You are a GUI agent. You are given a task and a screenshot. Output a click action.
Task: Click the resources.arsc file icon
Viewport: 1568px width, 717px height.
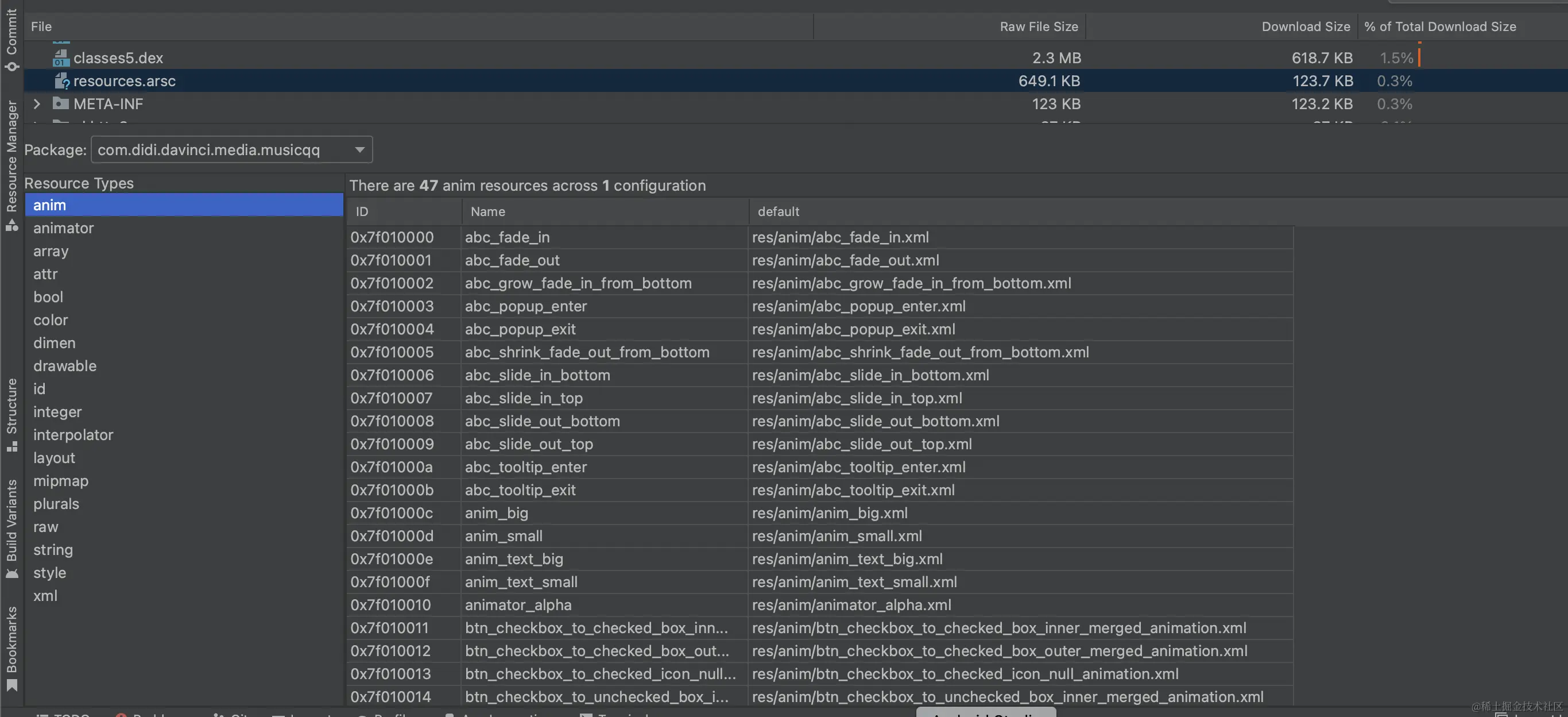pos(61,81)
